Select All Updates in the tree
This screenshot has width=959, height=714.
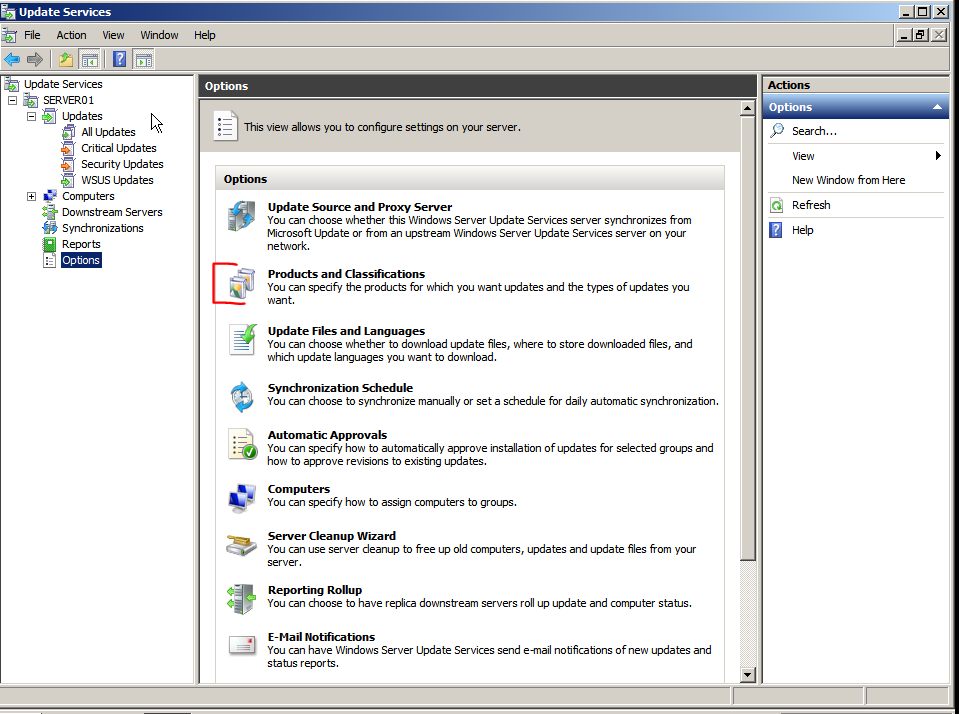[108, 132]
